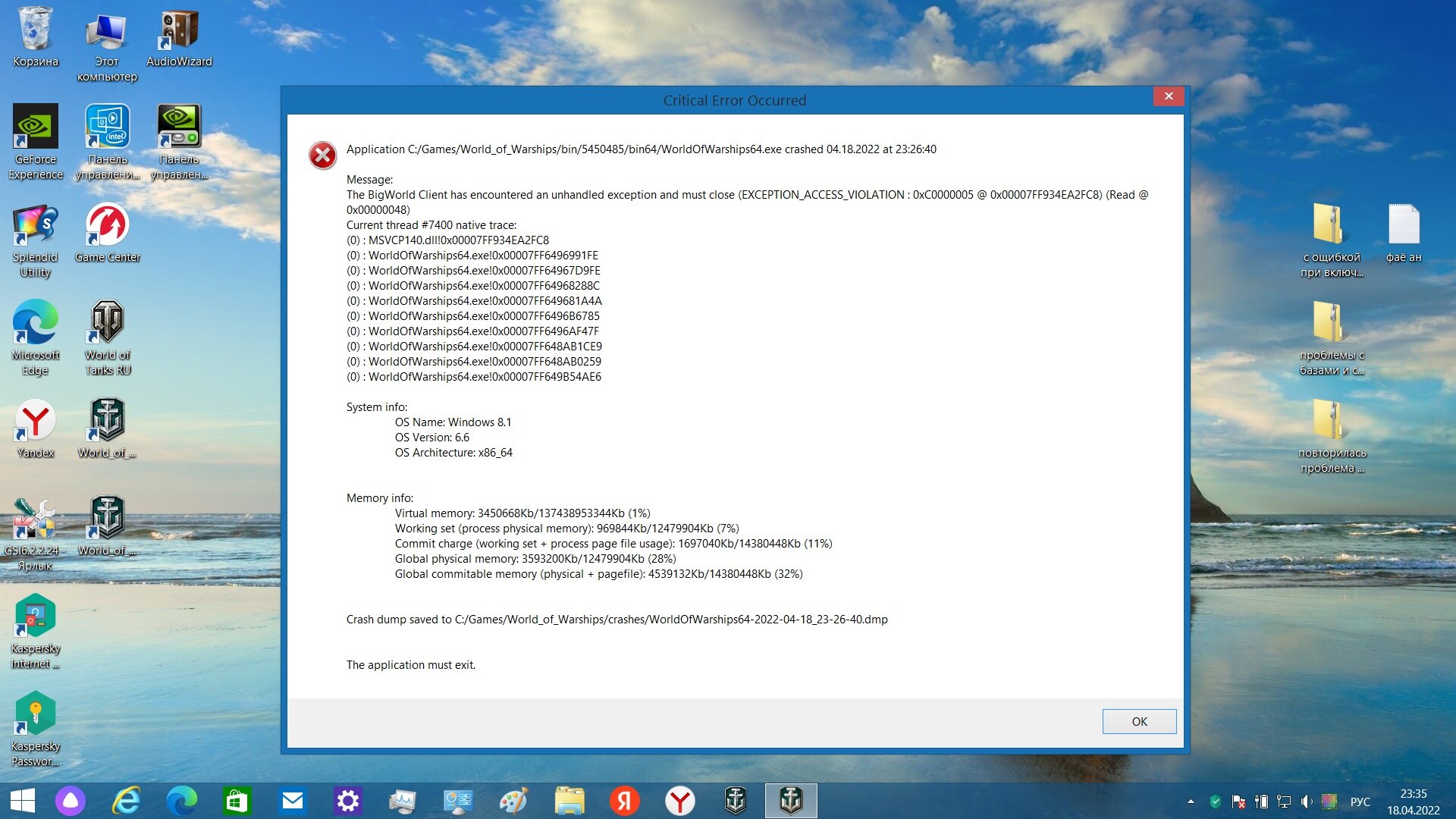Select the GSI6.2.2.24 Ярлык shortcut
Viewport: 1456px width, 819px height.
tap(36, 535)
